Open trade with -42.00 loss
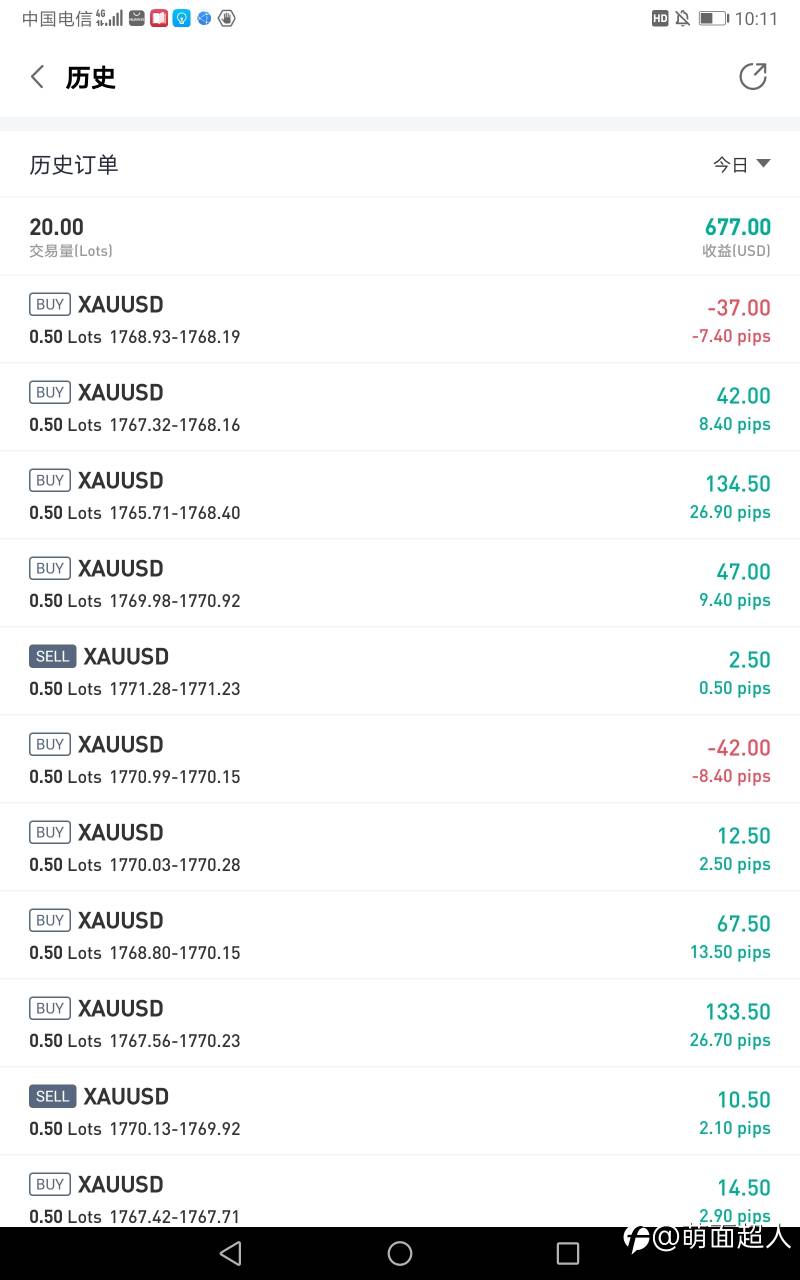 pos(400,759)
